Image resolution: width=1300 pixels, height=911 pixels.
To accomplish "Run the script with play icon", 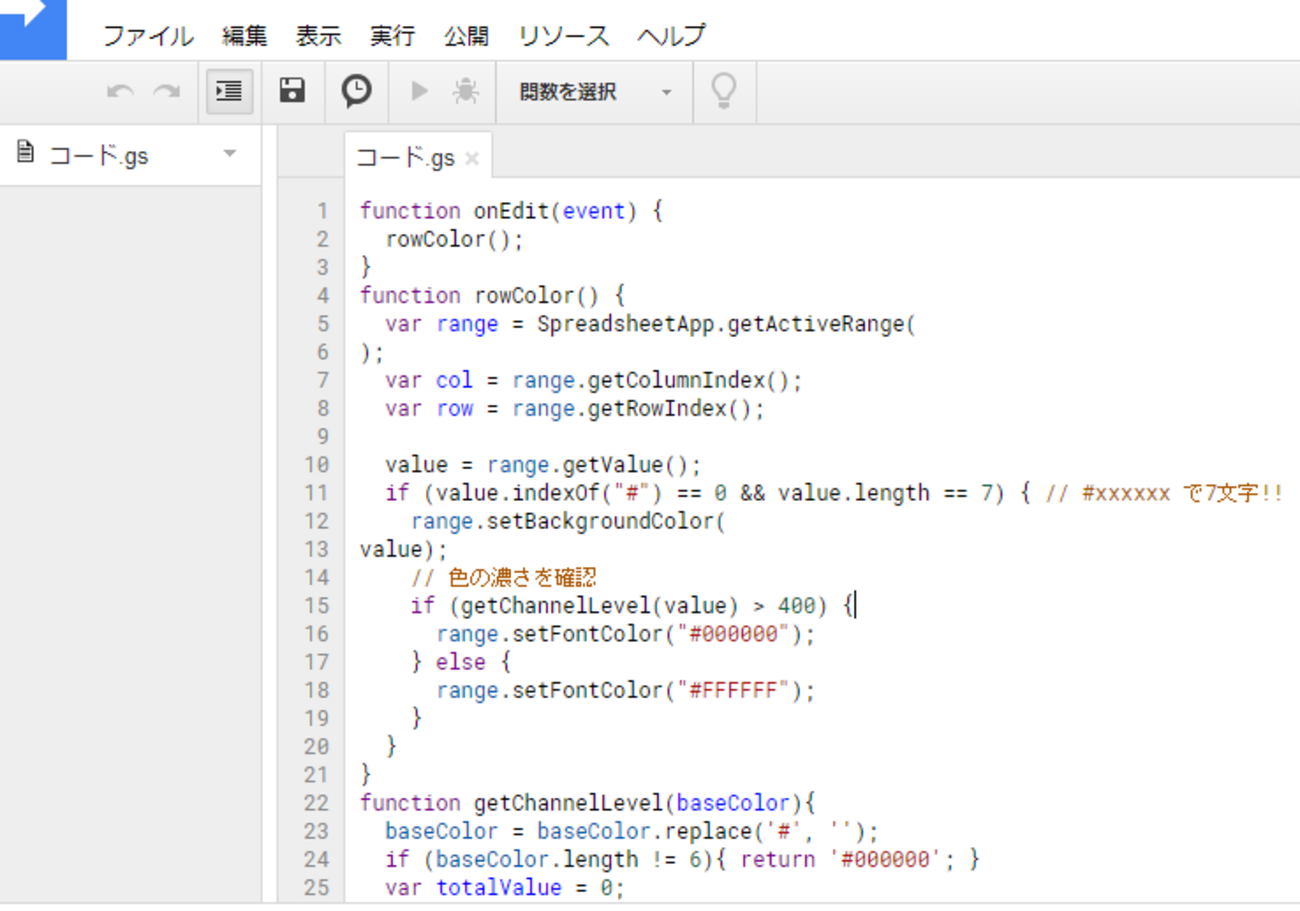I will 420,92.
